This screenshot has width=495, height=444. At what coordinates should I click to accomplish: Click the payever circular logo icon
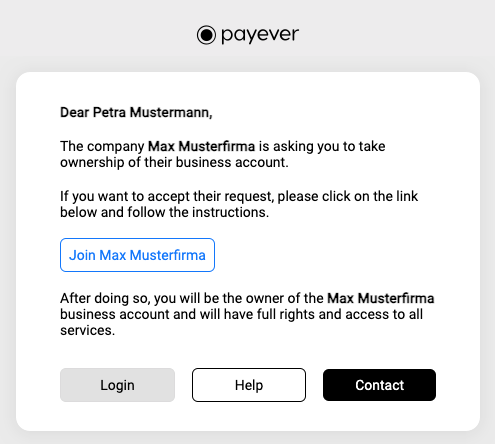(206, 35)
